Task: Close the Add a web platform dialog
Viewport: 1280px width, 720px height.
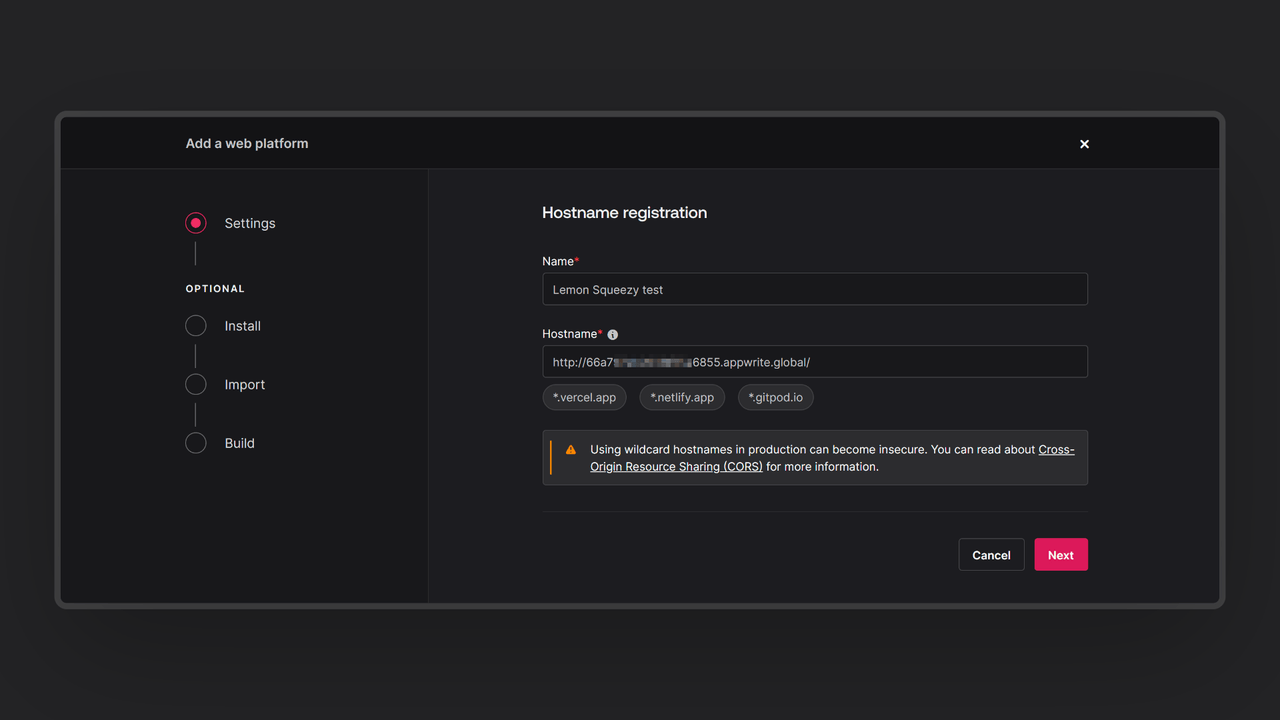Action: pos(1084,144)
